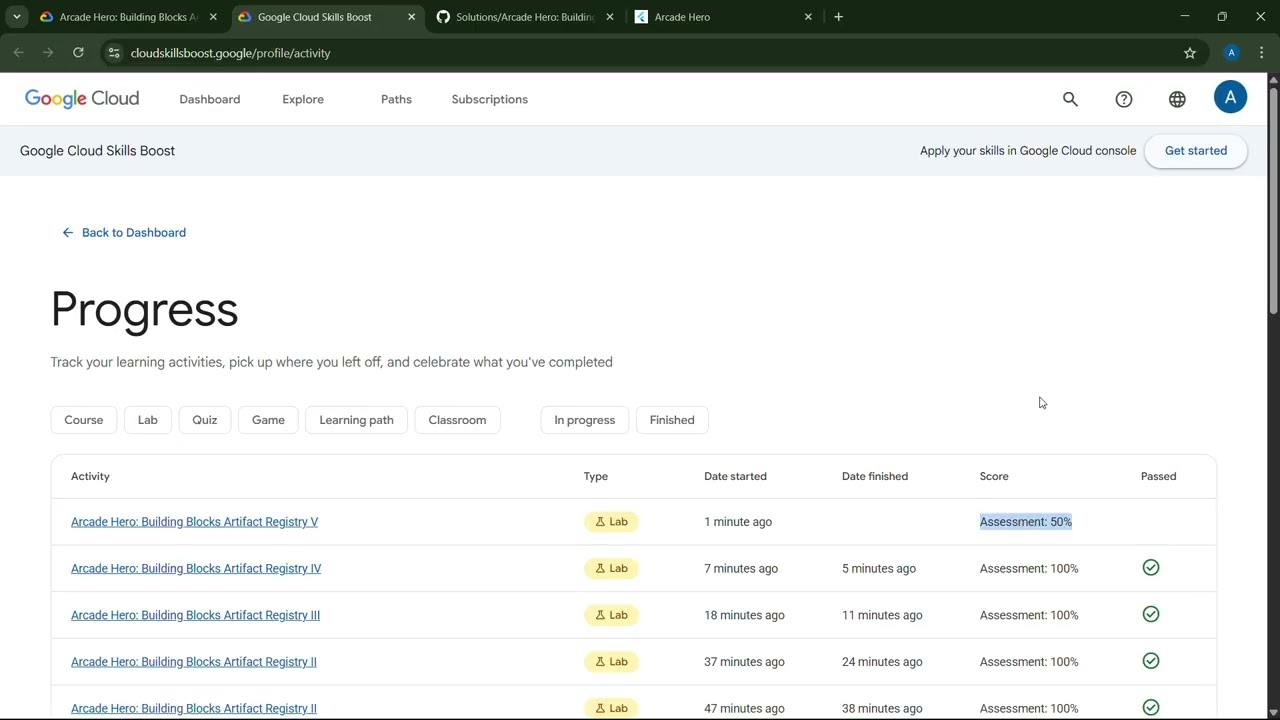The image size is (1280, 720).
Task: Click the Score column header
Action: 994,476
